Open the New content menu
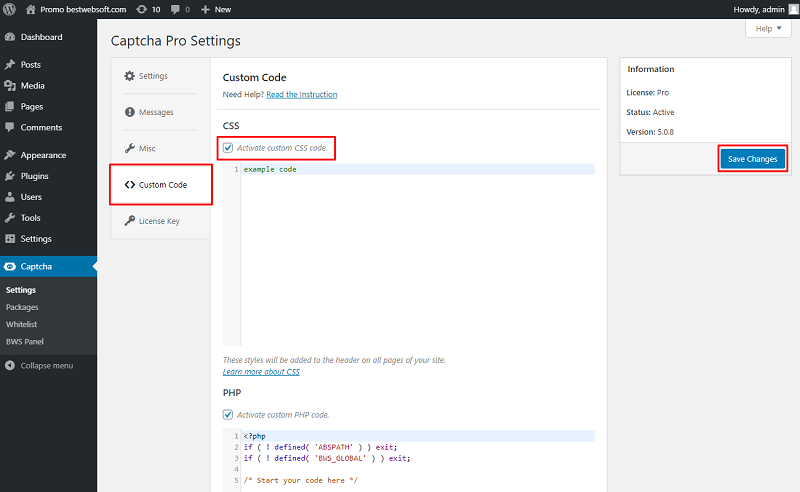This screenshot has width=800, height=492. [216, 9]
